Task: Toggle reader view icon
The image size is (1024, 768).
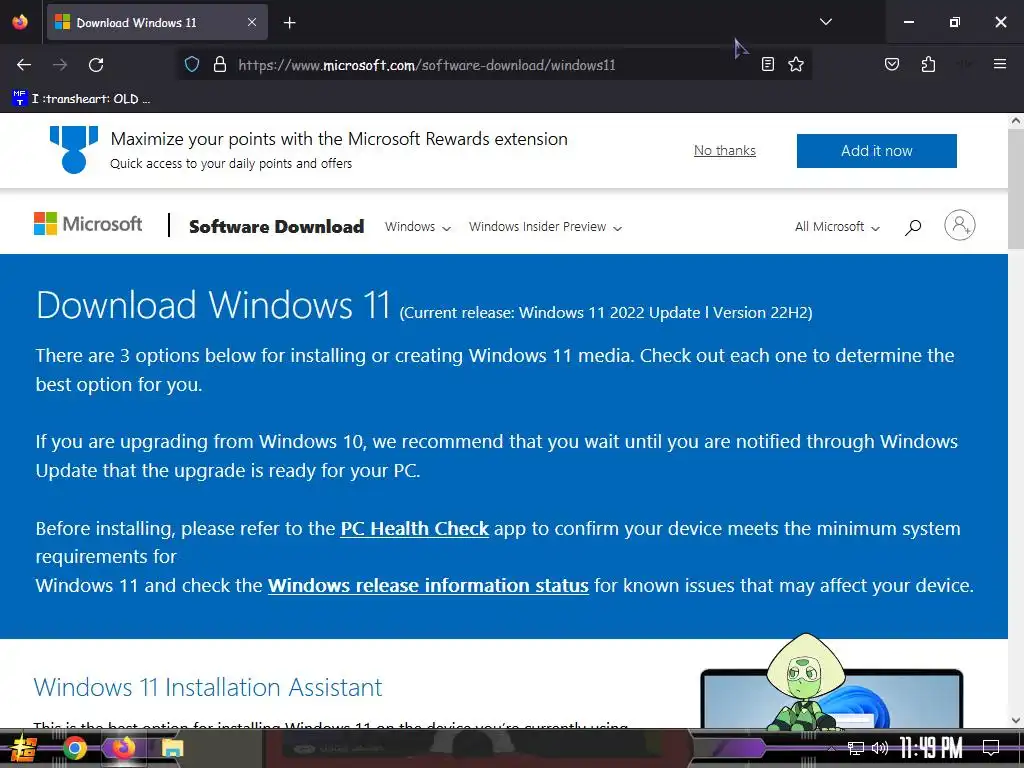Action: pyautogui.click(x=768, y=64)
